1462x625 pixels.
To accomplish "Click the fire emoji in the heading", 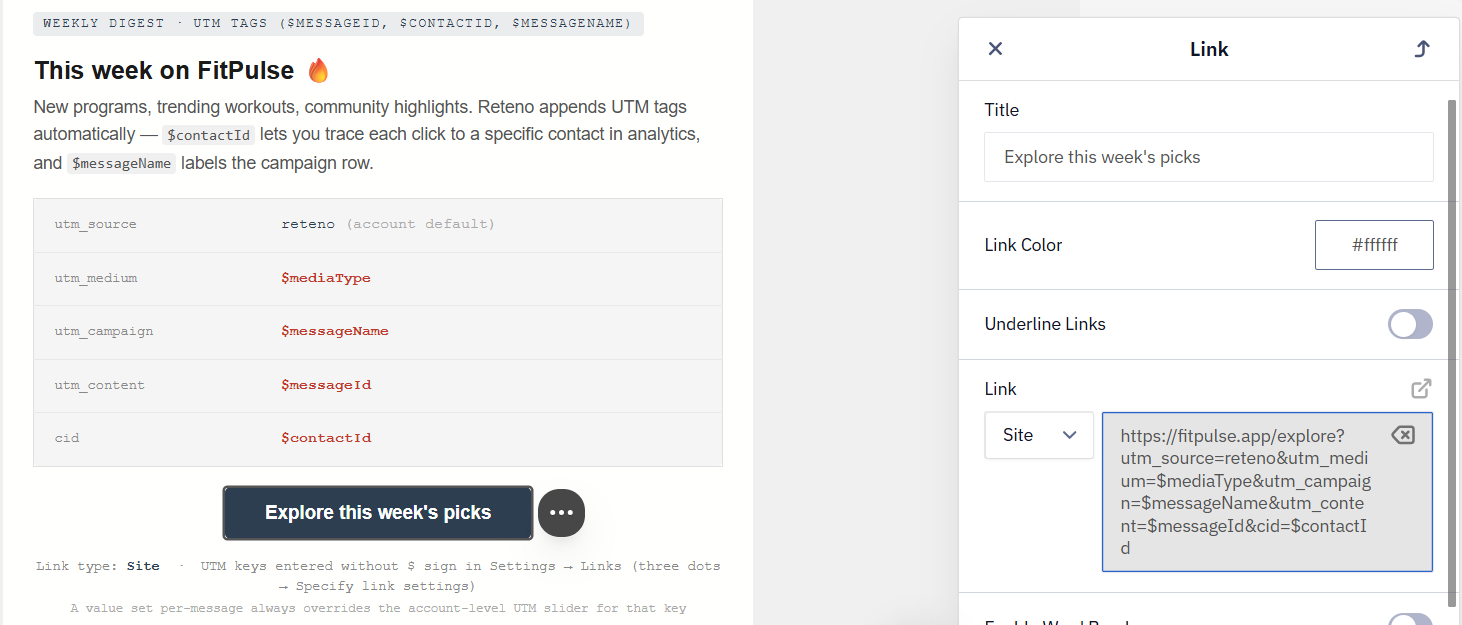I will (x=318, y=71).
